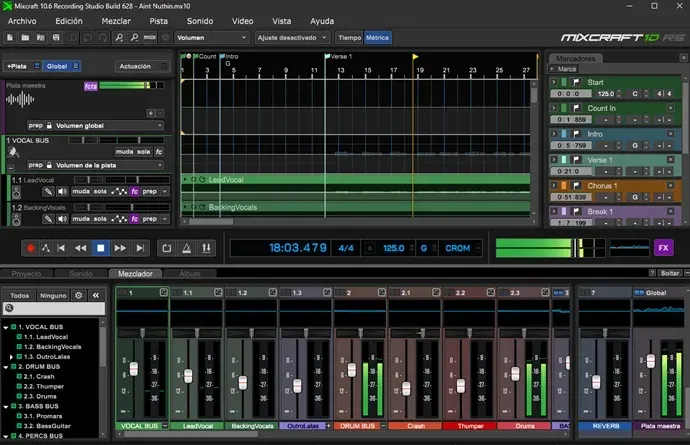Click the pencil edit icon on track 1.1 LeadVocal
This screenshot has height=445, width=690.
(48, 191)
